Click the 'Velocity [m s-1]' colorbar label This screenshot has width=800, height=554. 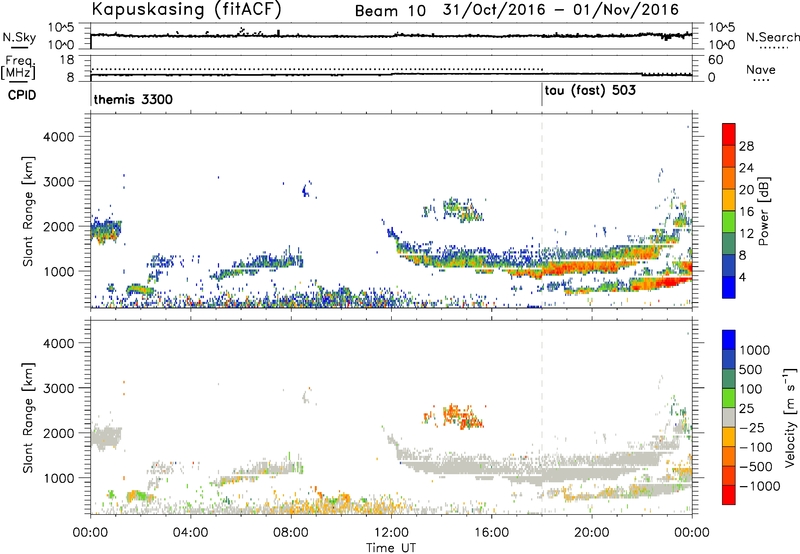pyautogui.click(x=790, y=416)
